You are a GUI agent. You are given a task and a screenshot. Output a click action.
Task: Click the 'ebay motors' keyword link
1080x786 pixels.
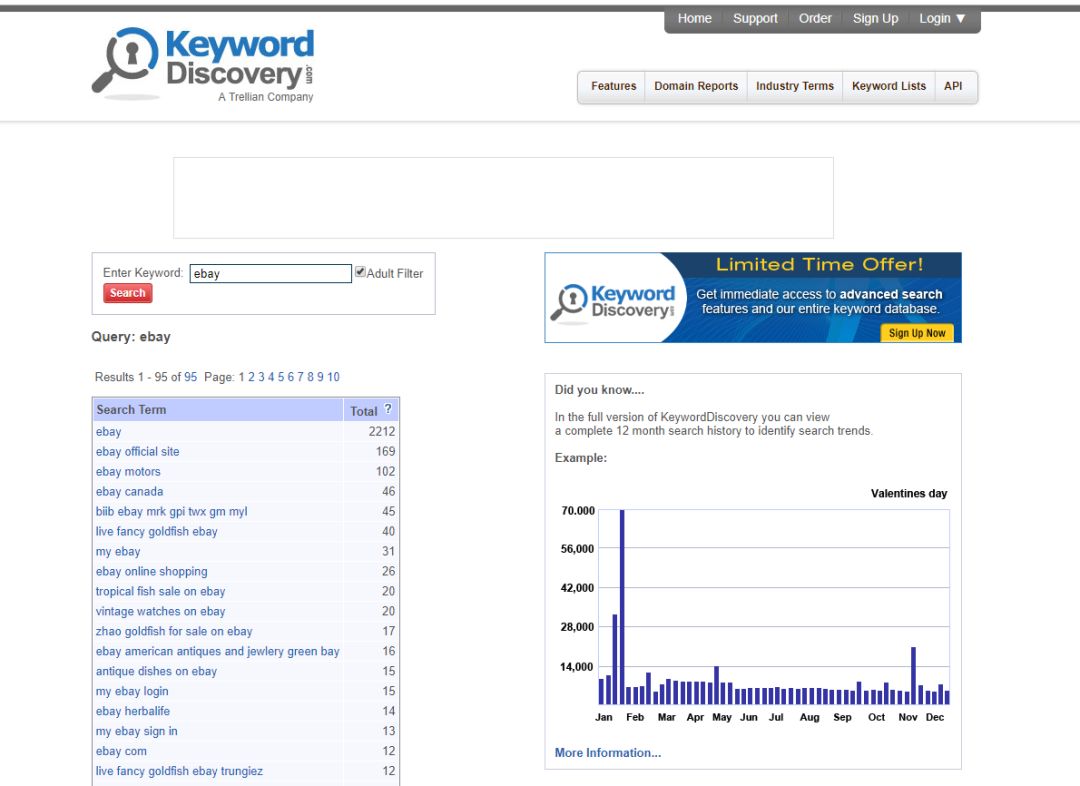tap(128, 472)
